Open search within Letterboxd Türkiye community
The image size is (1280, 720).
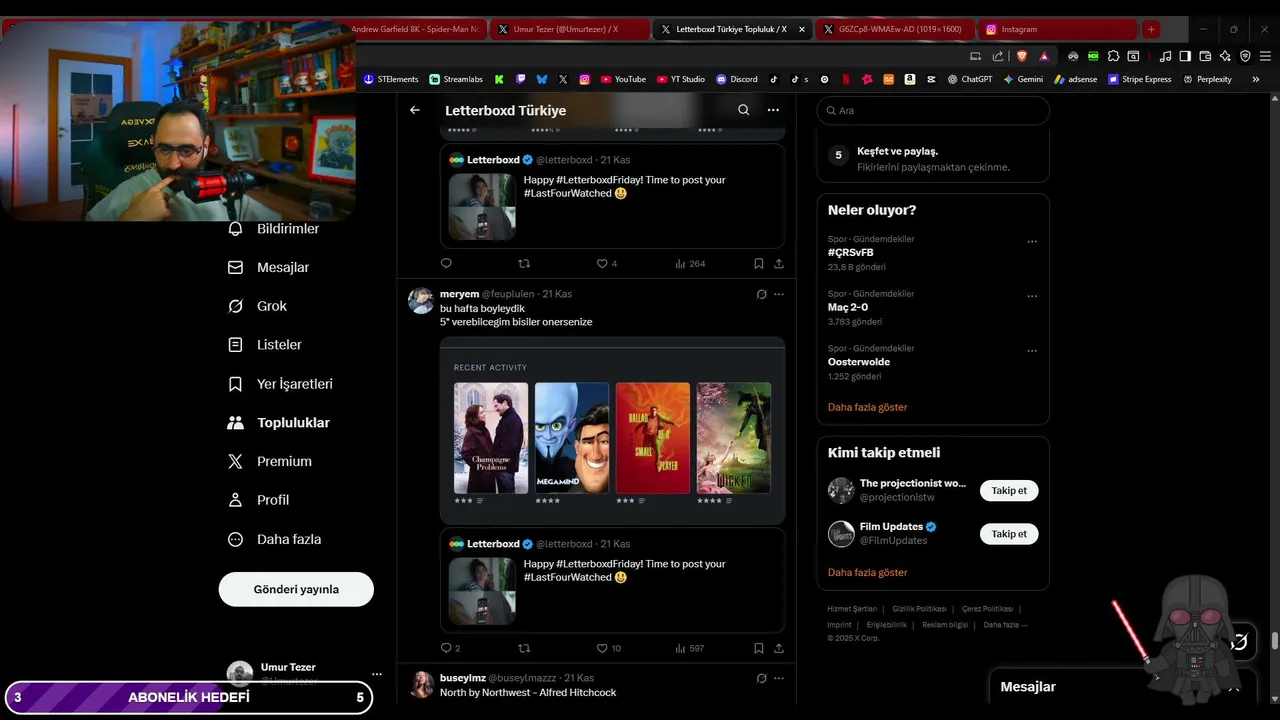[743, 110]
